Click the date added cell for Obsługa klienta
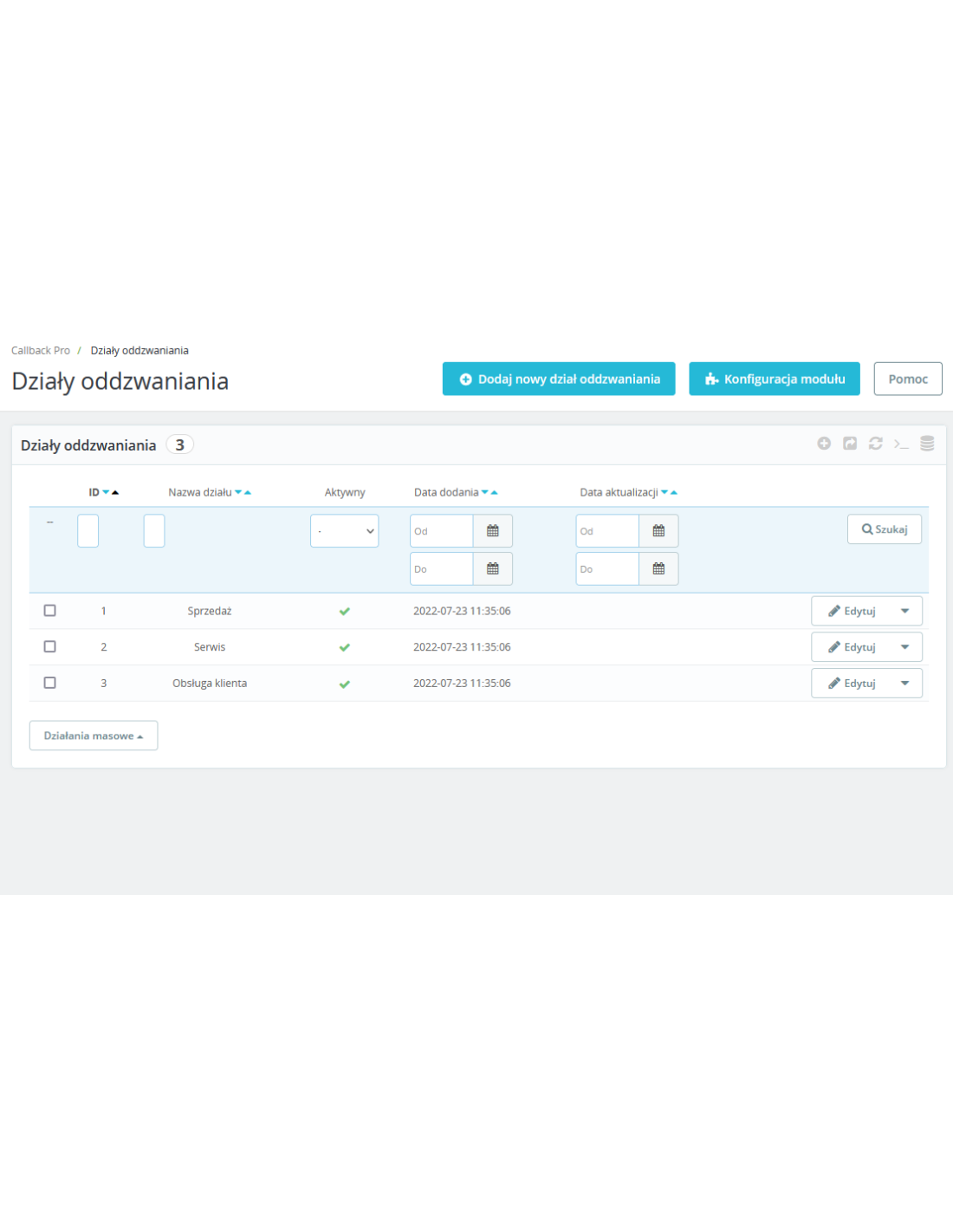953x1232 pixels. pos(462,684)
